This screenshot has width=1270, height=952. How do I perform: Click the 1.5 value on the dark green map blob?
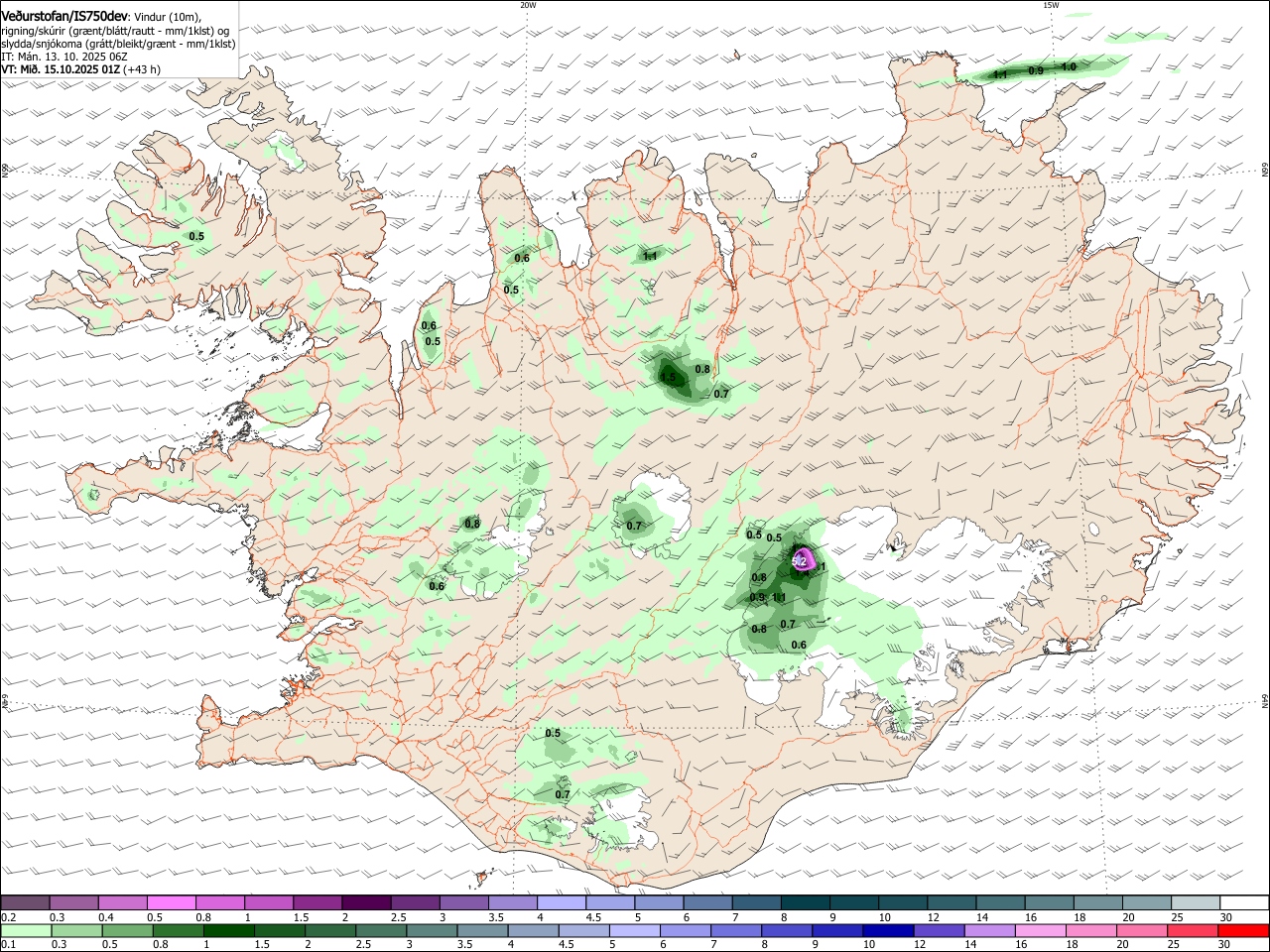click(668, 378)
